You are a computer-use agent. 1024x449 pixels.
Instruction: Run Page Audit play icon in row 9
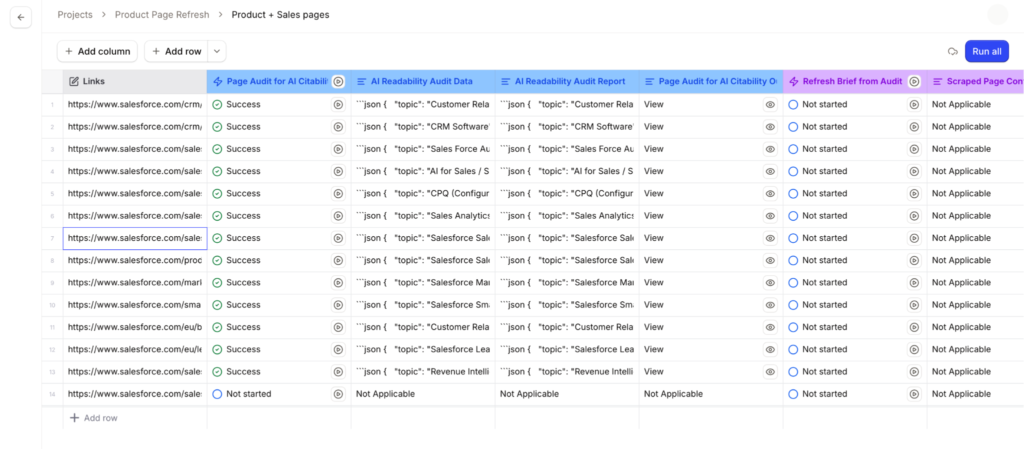coord(338,283)
